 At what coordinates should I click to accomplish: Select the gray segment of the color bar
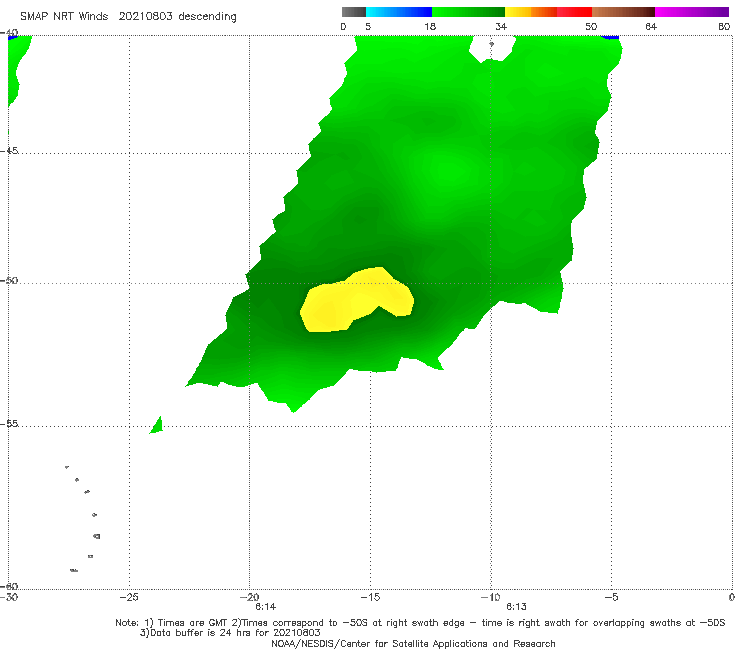(354, 12)
